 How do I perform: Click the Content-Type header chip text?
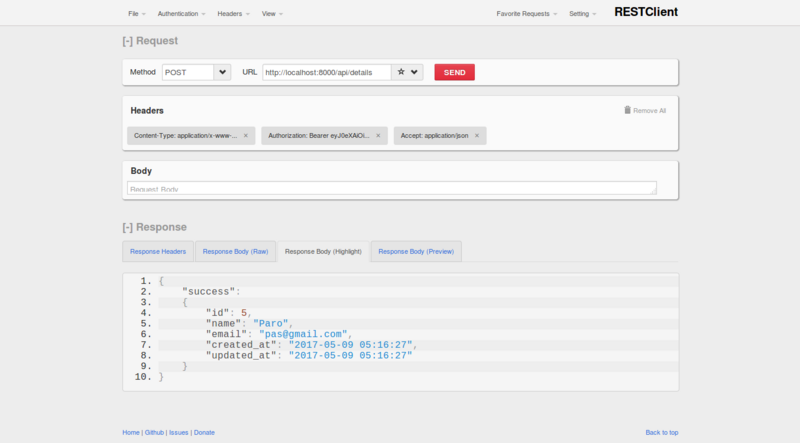click(x=185, y=136)
